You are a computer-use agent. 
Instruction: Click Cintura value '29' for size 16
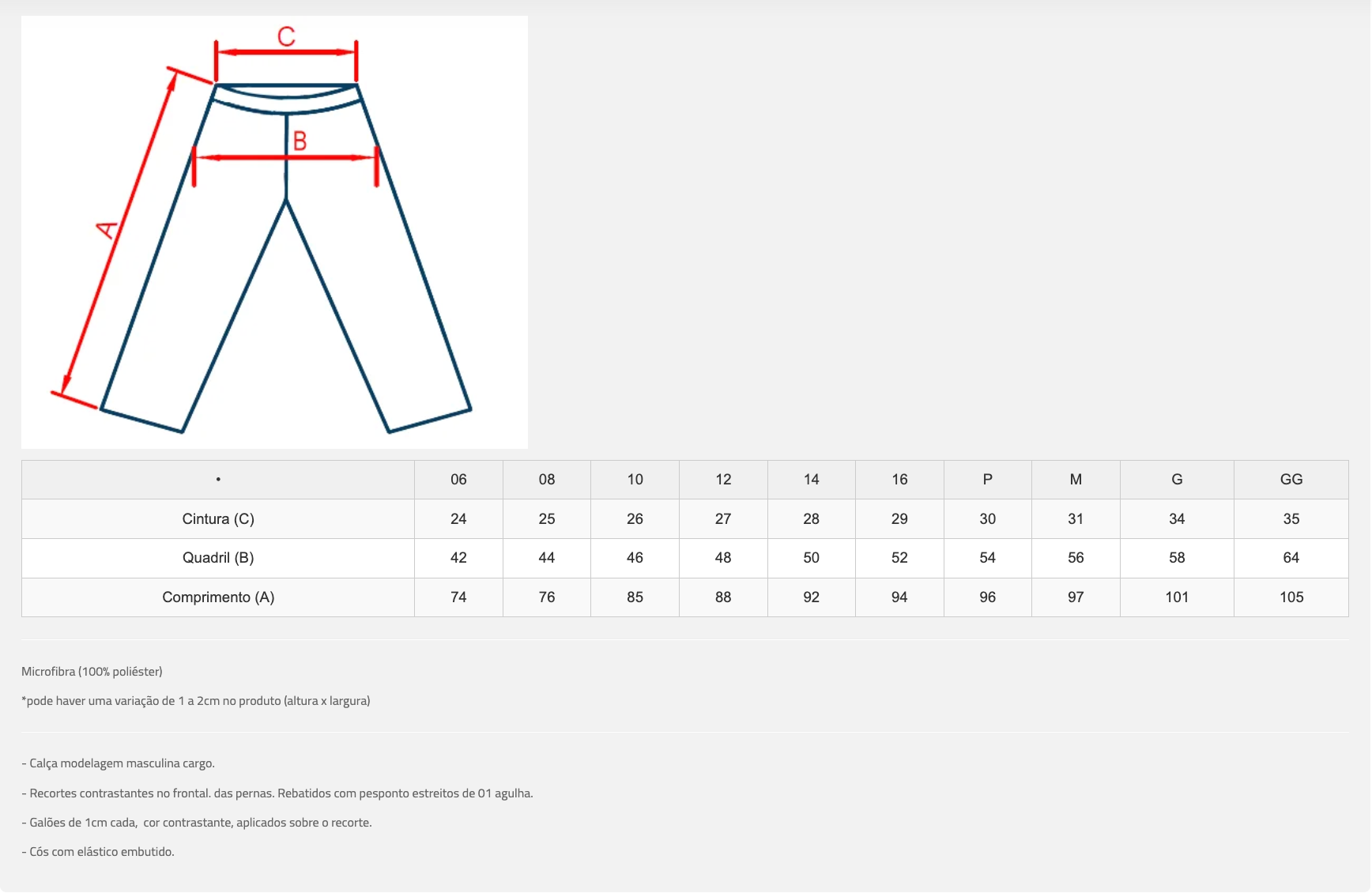[899, 519]
